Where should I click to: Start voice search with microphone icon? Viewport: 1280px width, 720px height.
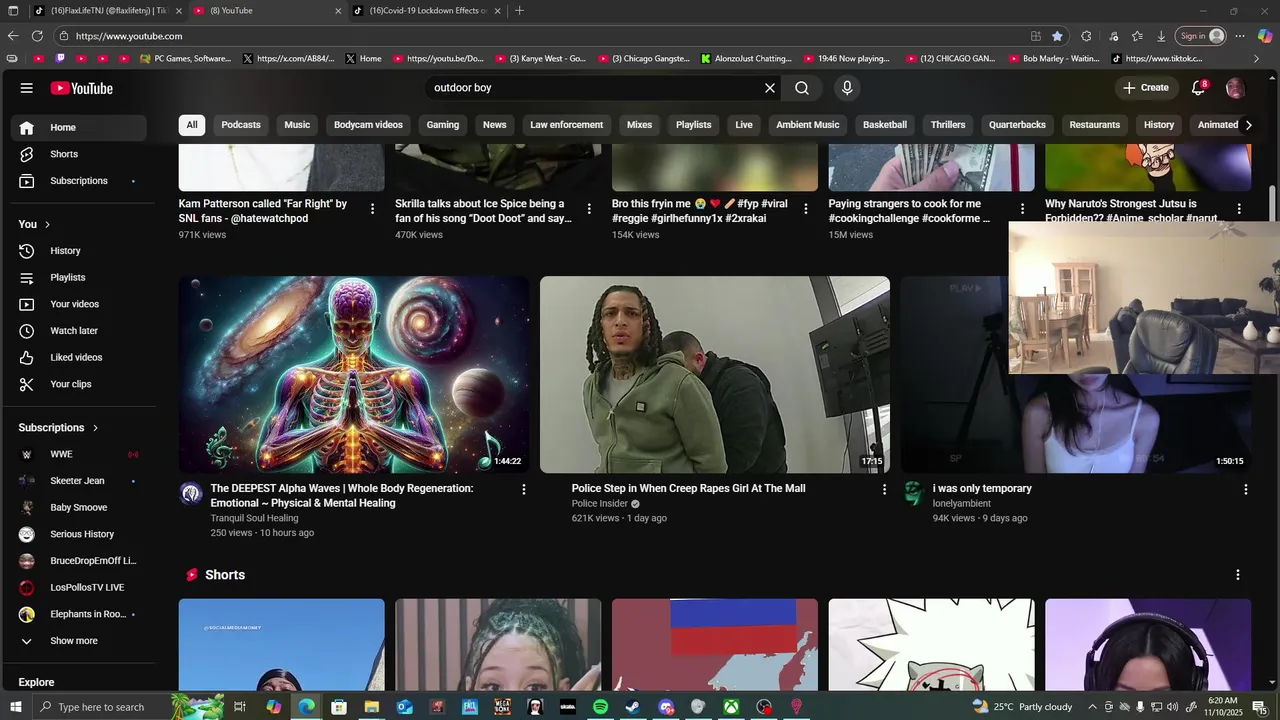[x=847, y=88]
